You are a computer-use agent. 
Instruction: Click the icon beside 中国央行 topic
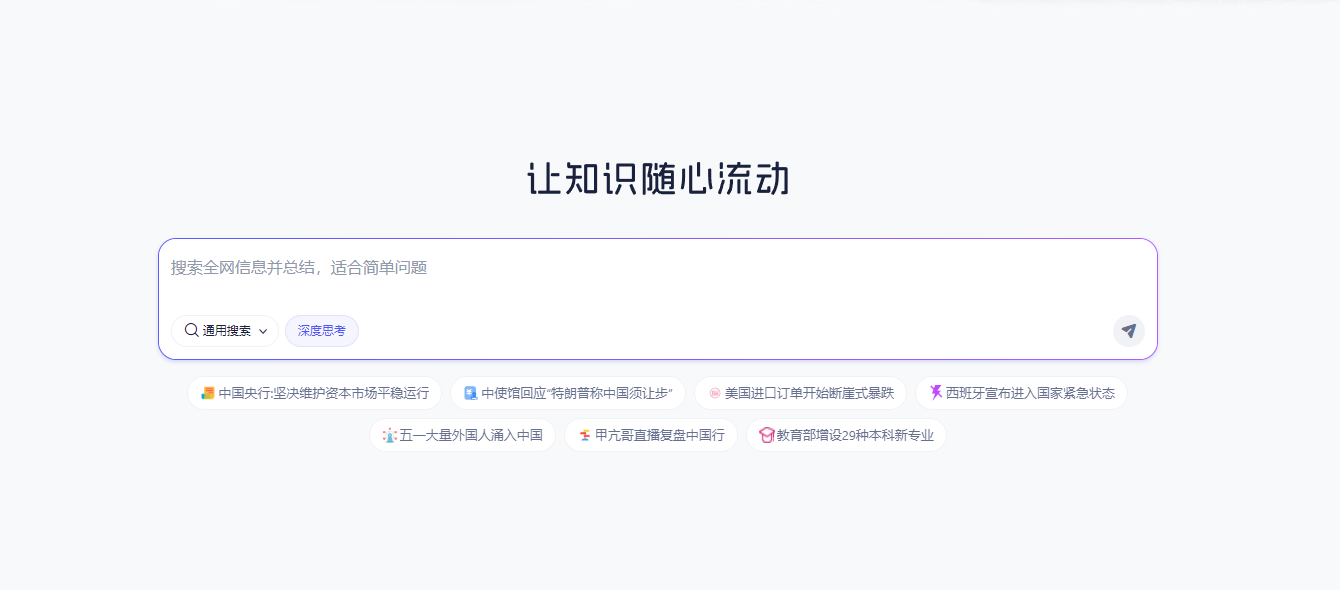pos(208,393)
